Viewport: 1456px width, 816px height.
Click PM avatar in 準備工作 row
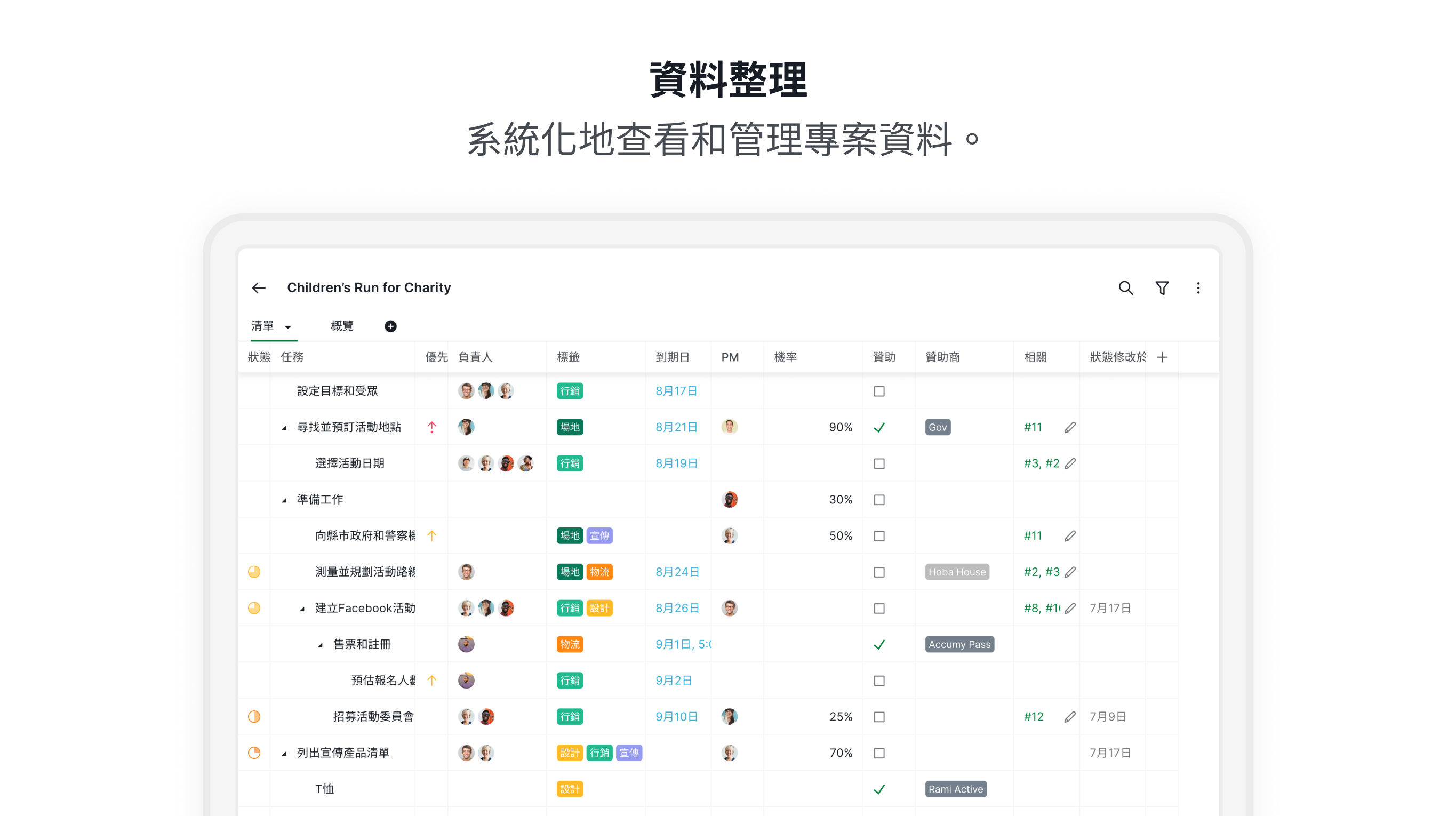[x=729, y=499]
